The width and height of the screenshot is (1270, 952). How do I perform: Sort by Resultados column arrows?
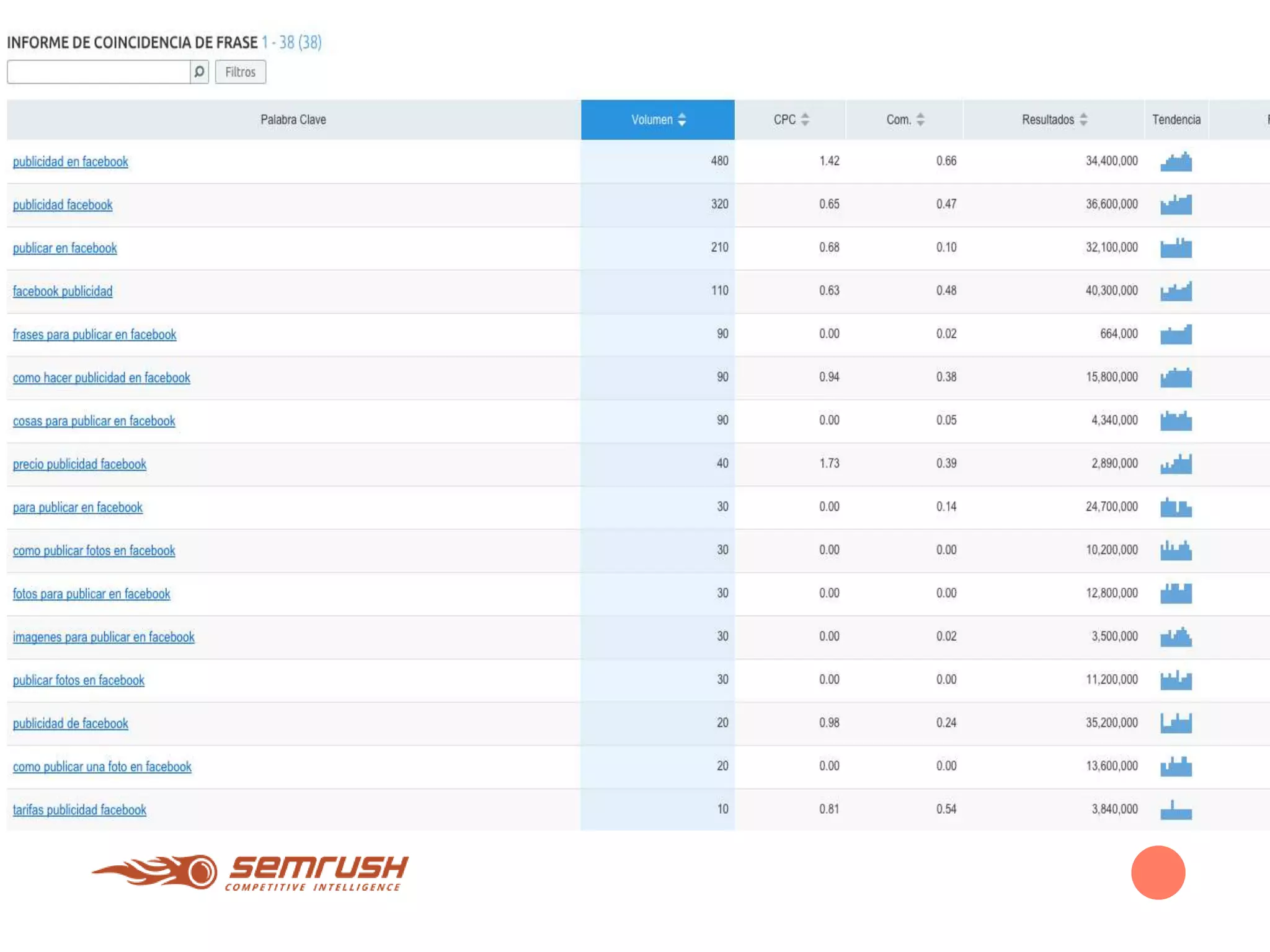tap(1083, 120)
